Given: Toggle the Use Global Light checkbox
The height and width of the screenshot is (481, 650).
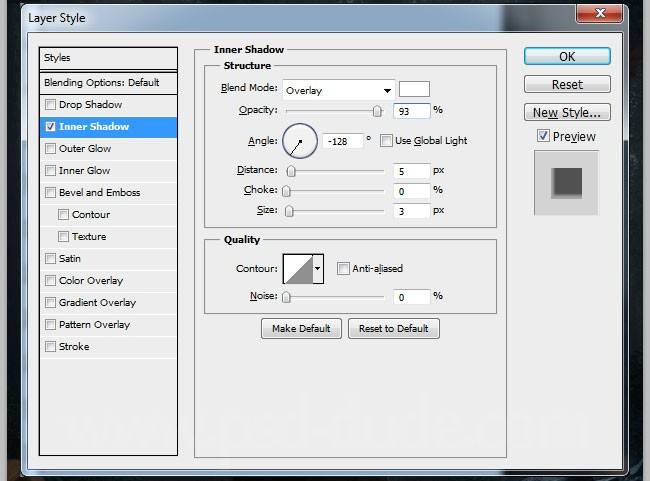Looking at the screenshot, I should point(386,141).
